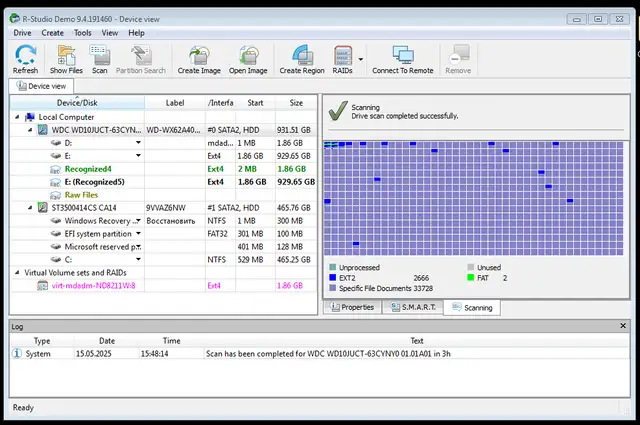This screenshot has width=640, height=425.
Task: Open the EFI system partition dropdown arrow
Action: click(x=138, y=234)
